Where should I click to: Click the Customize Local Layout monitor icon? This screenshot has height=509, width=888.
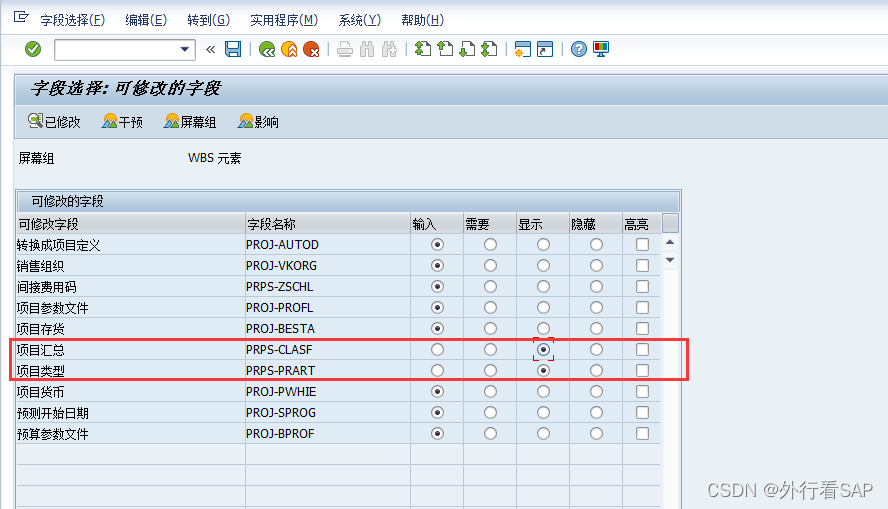[601, 49]
